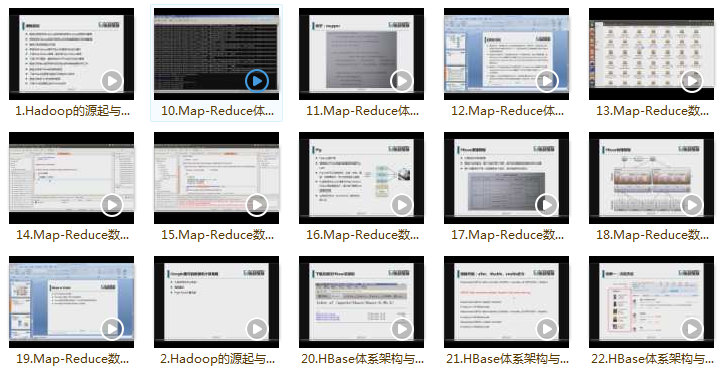Play video 1.Hadoop的源起与
The width and height of the screenshot is (728, 373).
coord(112,81)
